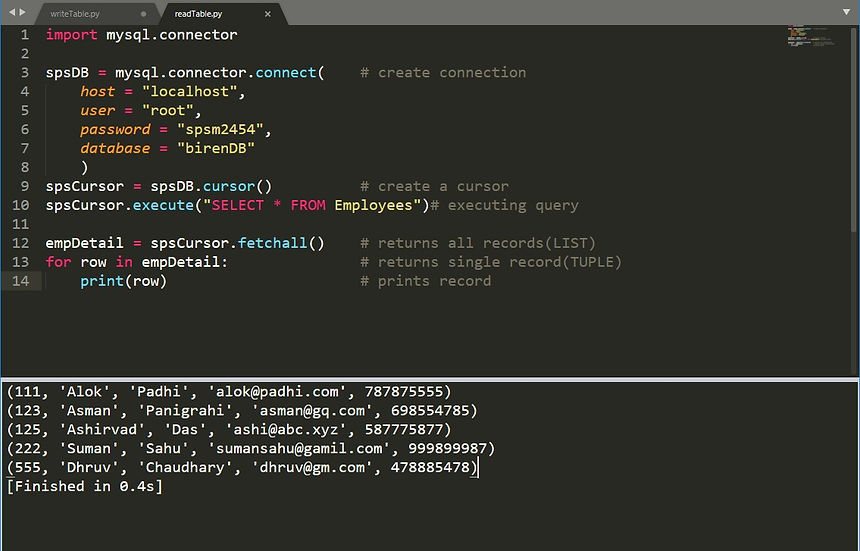860x551 pixels.
Task: Click '# returns single record(TUPLE)' comment
Action: click(491, 262)
